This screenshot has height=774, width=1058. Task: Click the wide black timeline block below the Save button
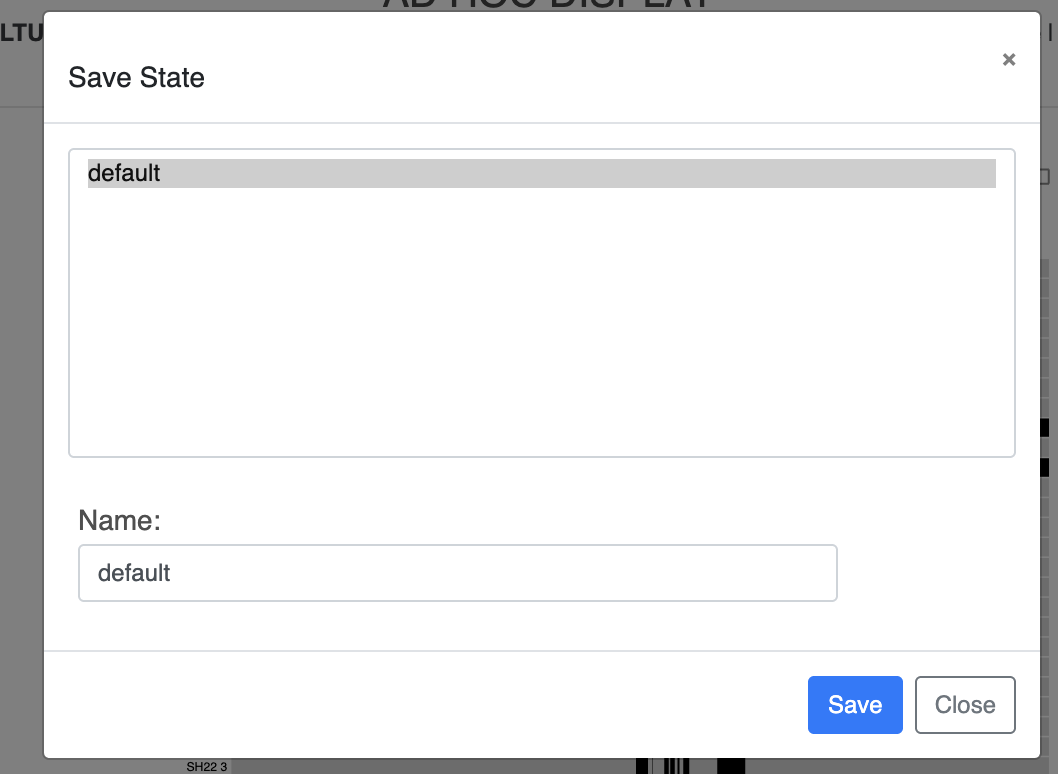pyautogui.click(x=731, y=767)
